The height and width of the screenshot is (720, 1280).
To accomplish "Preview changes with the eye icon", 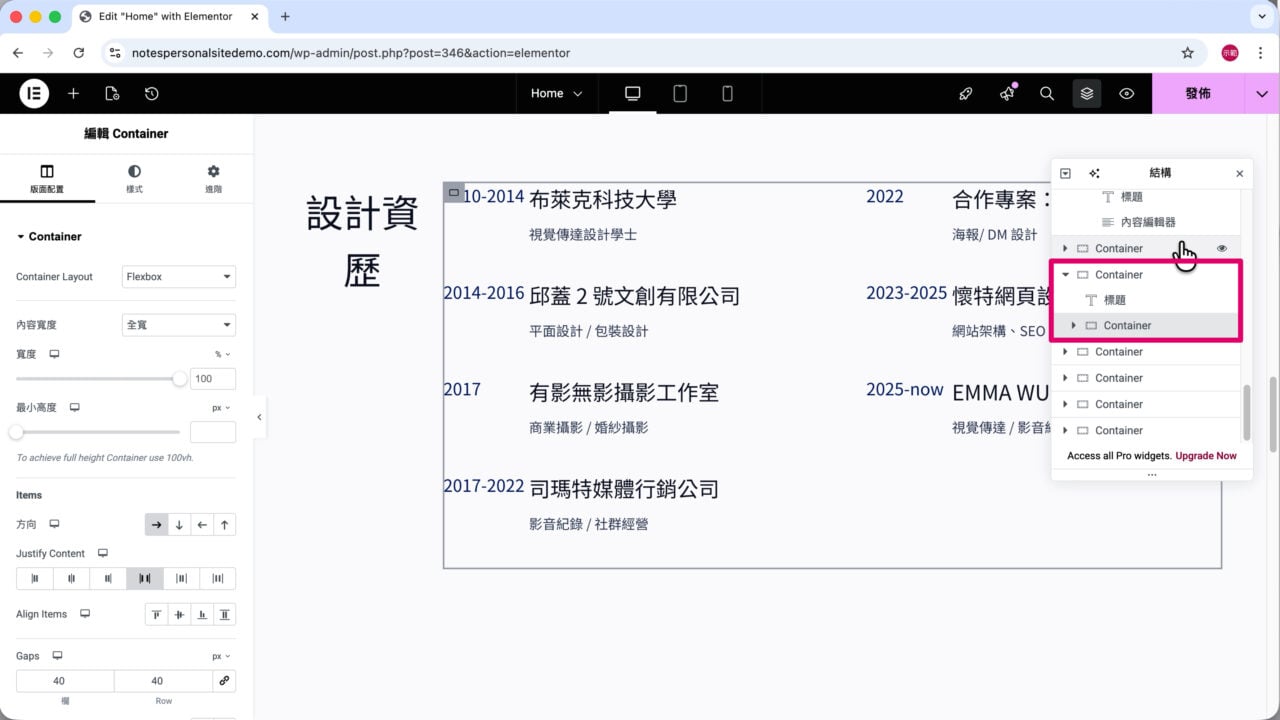I will tap(1127, 93).
